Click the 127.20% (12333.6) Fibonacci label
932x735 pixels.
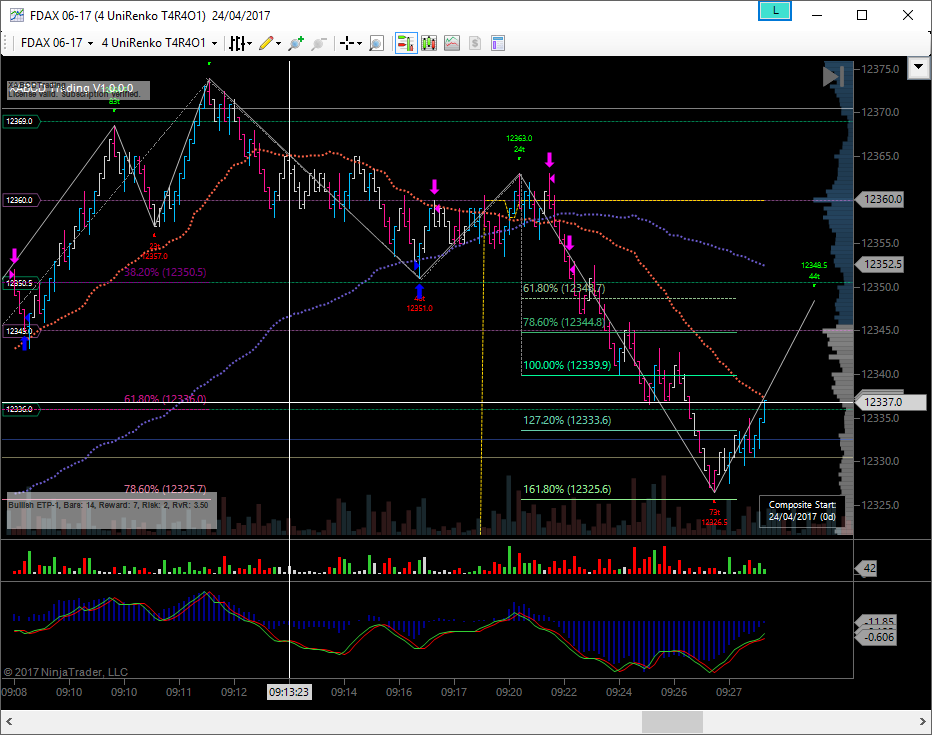[567, 421]
